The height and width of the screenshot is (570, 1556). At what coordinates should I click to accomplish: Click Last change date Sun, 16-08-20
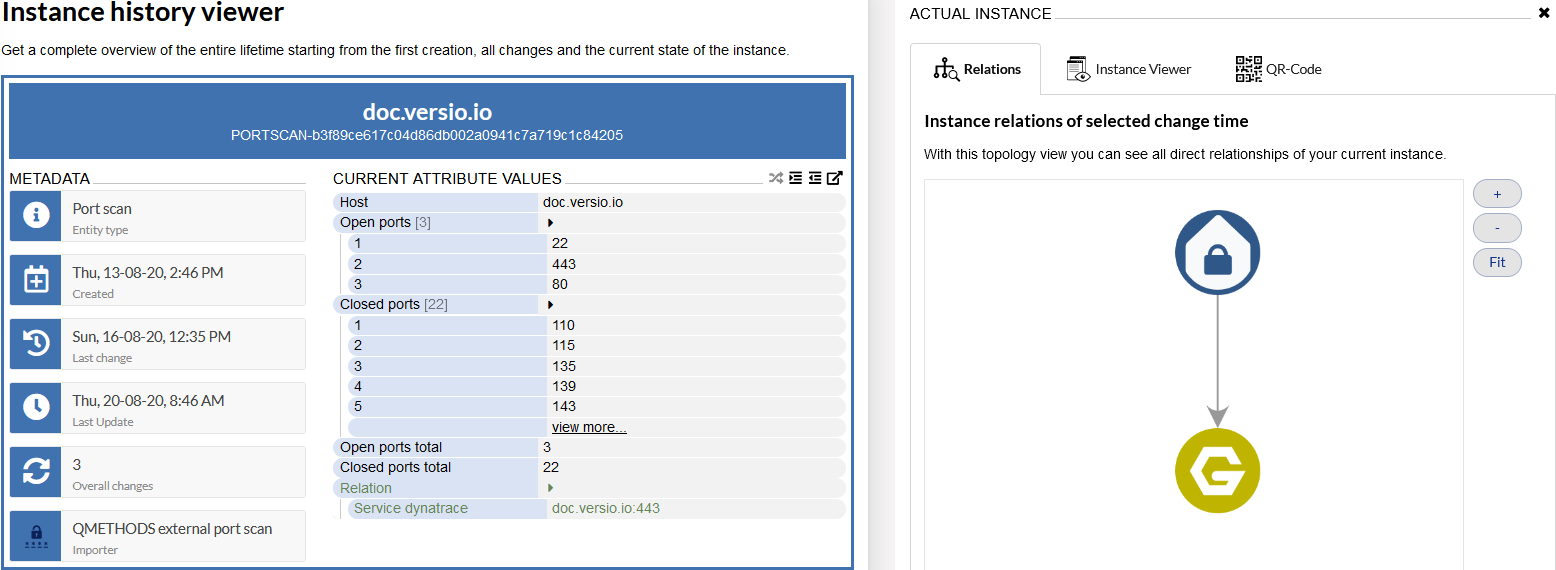pyautogui.click(x=152, y=337)
